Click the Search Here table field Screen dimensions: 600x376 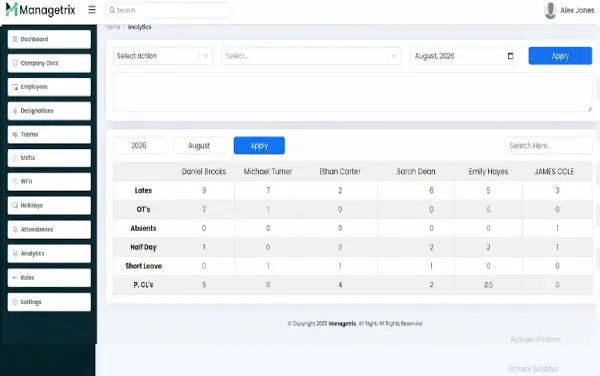549,145
